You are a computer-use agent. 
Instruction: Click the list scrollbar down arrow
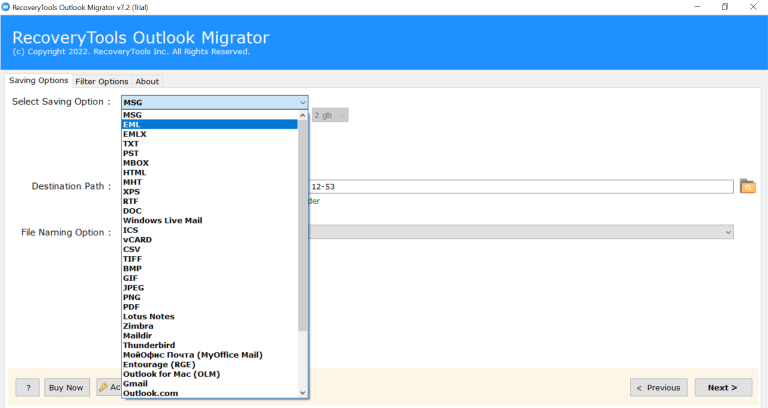coord(303,393)
